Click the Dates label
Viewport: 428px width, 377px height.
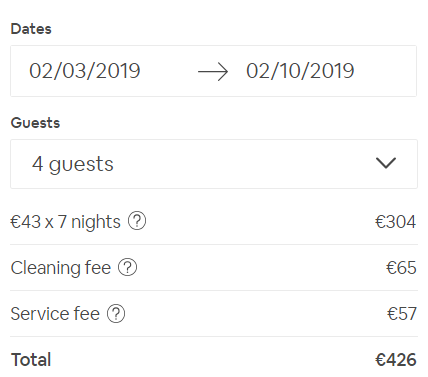(31, 29)
